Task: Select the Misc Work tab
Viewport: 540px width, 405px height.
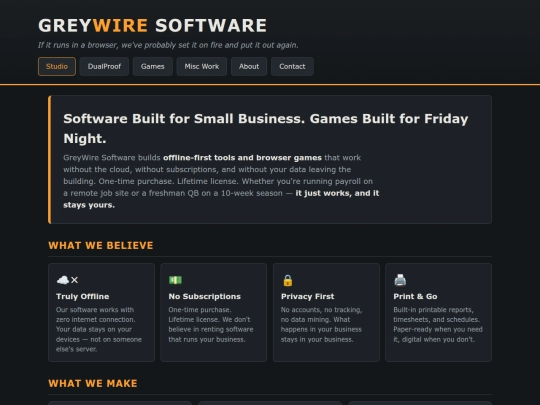Action: [201, 66]
